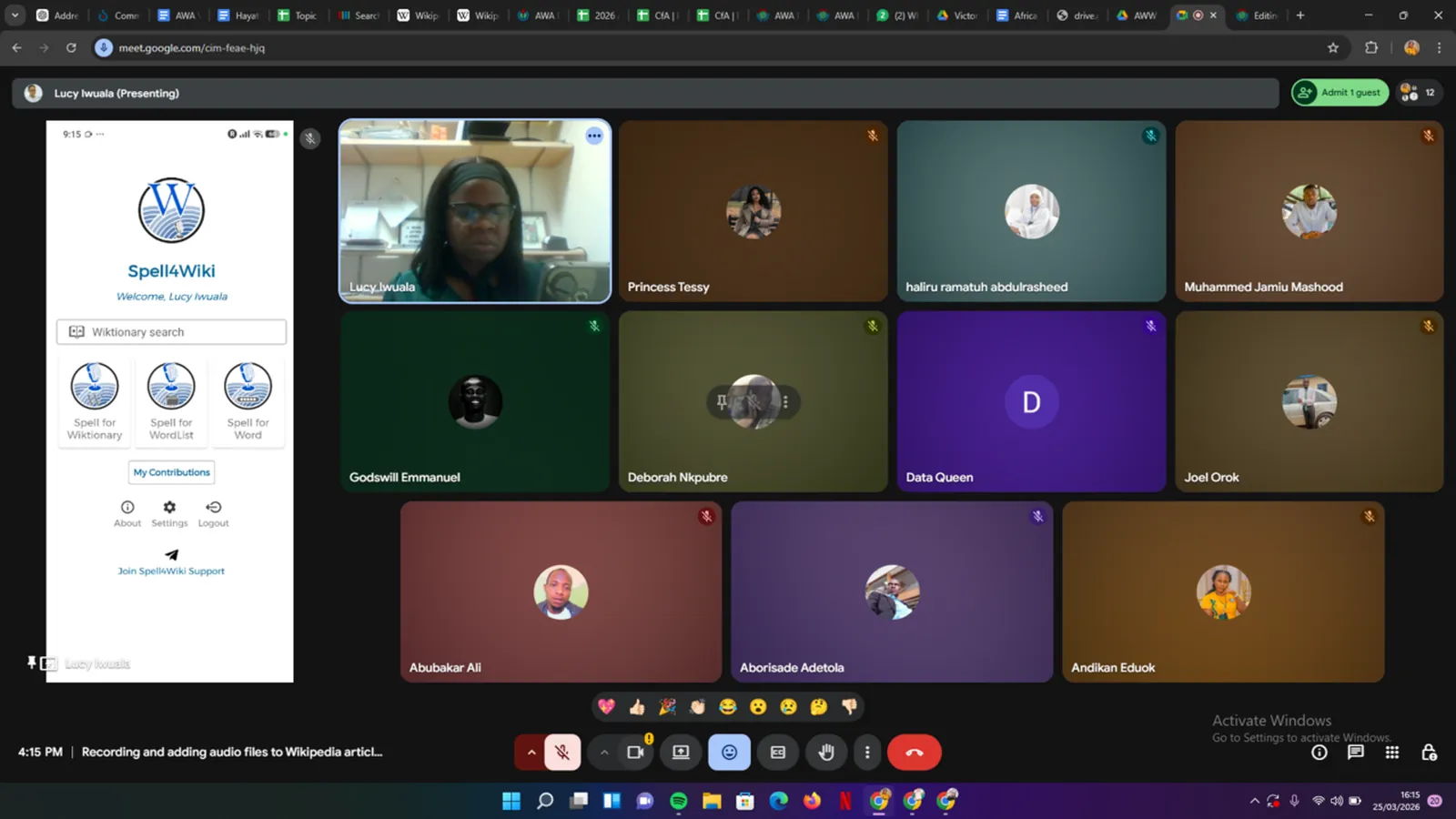Screen dimensions: 1456x819
Task: Toggle the camera button
Action: 635,753
